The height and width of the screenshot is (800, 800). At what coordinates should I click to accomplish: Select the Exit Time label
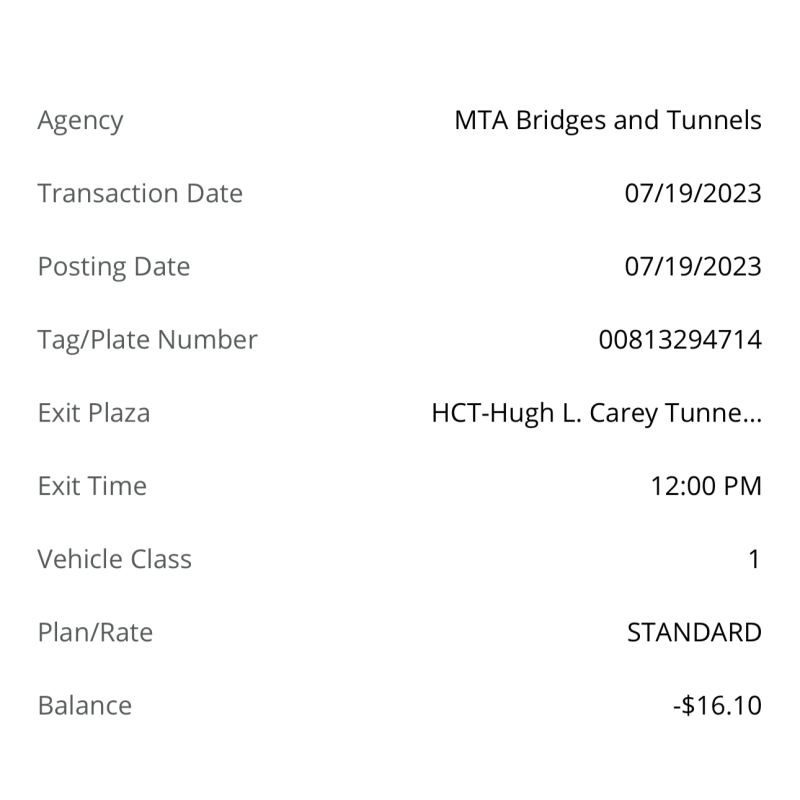pyautogui.click(x=92, y=486)
